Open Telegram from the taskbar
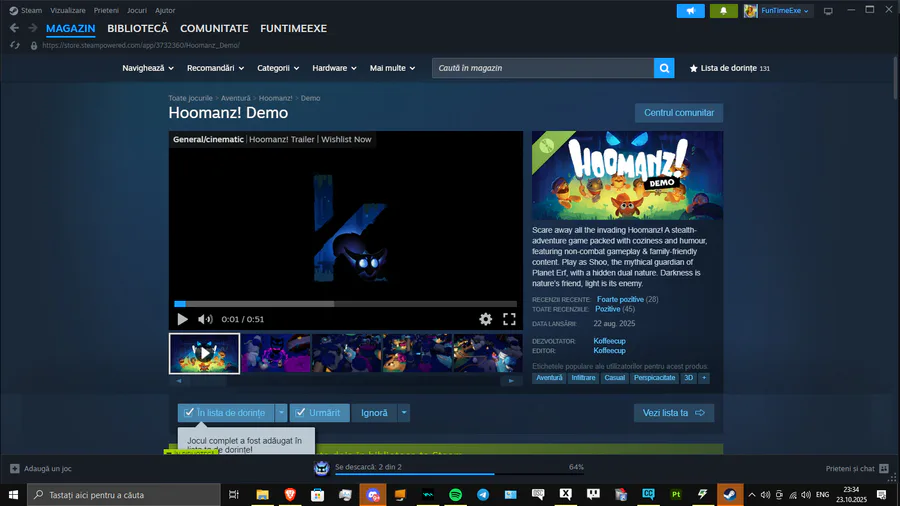 click(483, 495)
